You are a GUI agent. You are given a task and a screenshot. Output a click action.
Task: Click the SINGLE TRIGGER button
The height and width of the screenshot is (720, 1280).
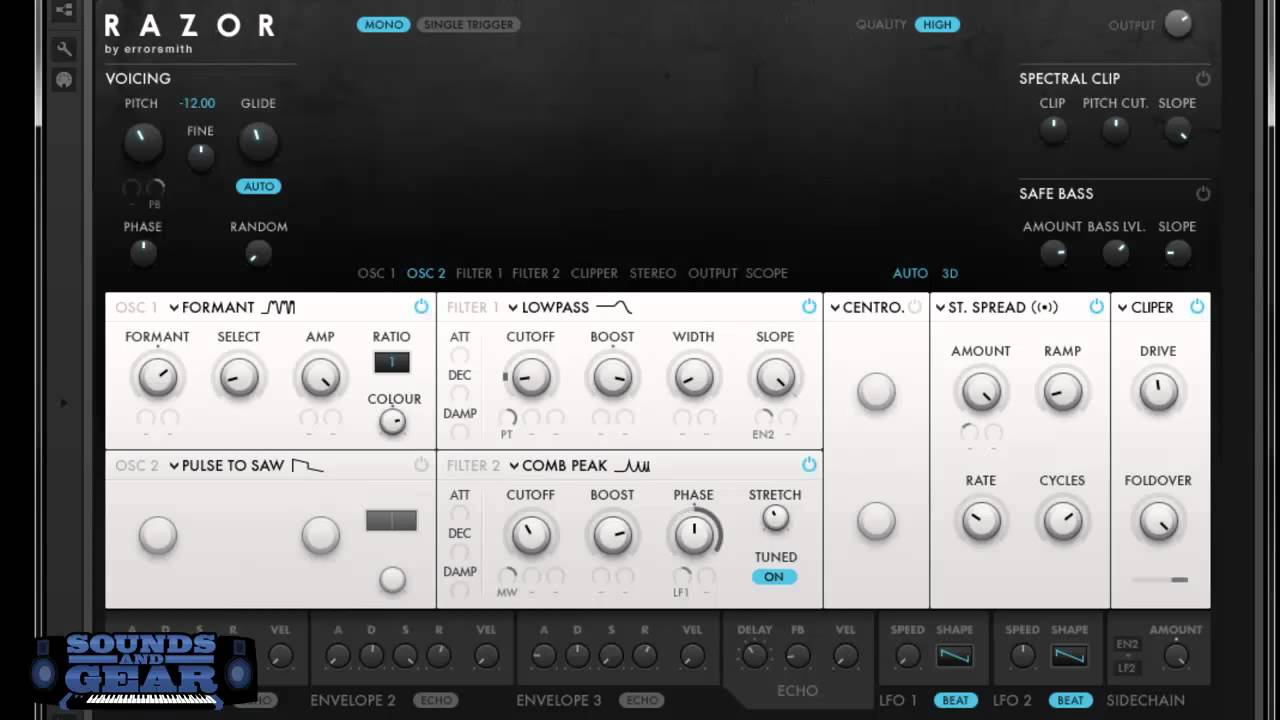click(468, 24)
